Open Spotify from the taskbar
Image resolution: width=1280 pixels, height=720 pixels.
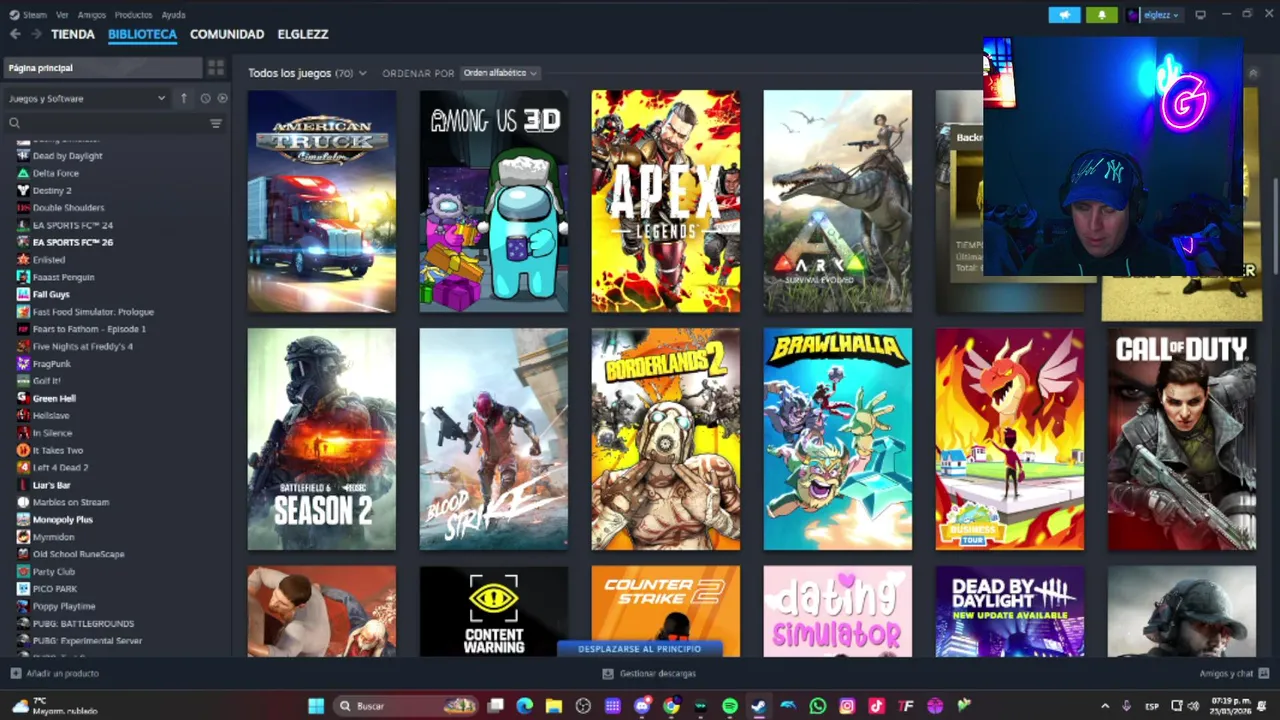pos(730,706)
